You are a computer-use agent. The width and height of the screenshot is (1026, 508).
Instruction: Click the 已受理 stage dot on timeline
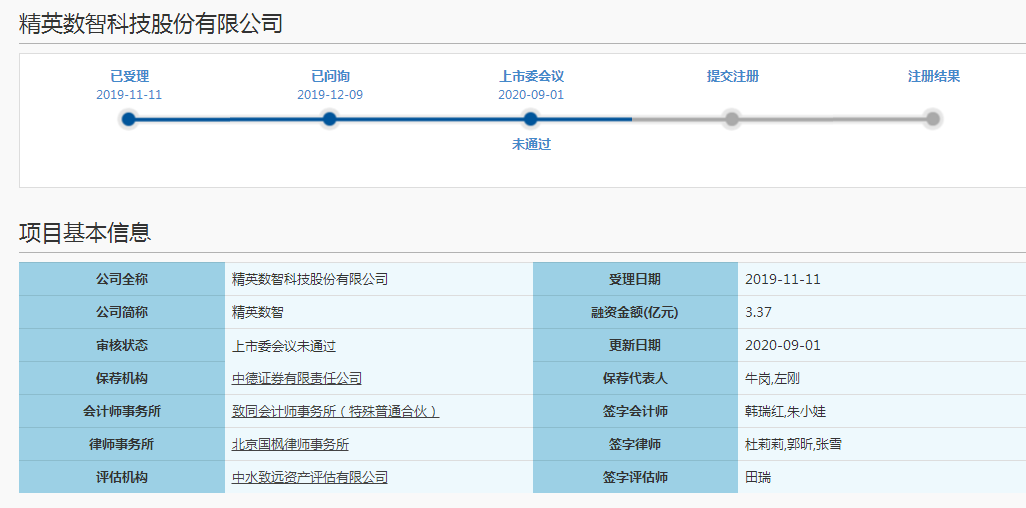tap(129, 119)
